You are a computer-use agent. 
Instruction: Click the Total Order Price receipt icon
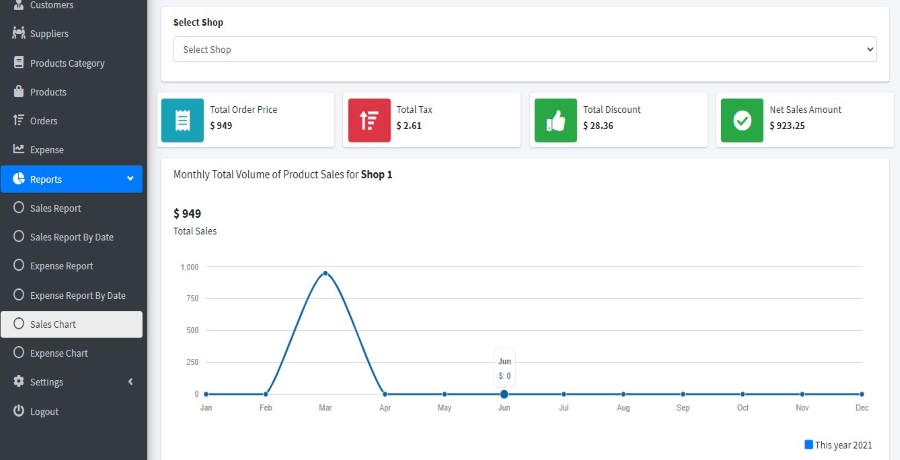(x=182, y=120)
